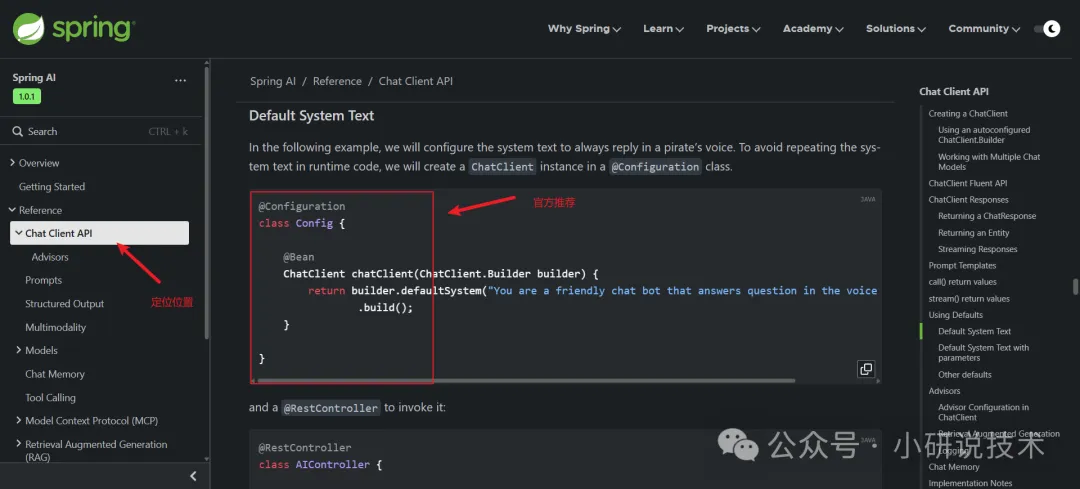Click the 1.0.1 version badge

tap(27, 96)
